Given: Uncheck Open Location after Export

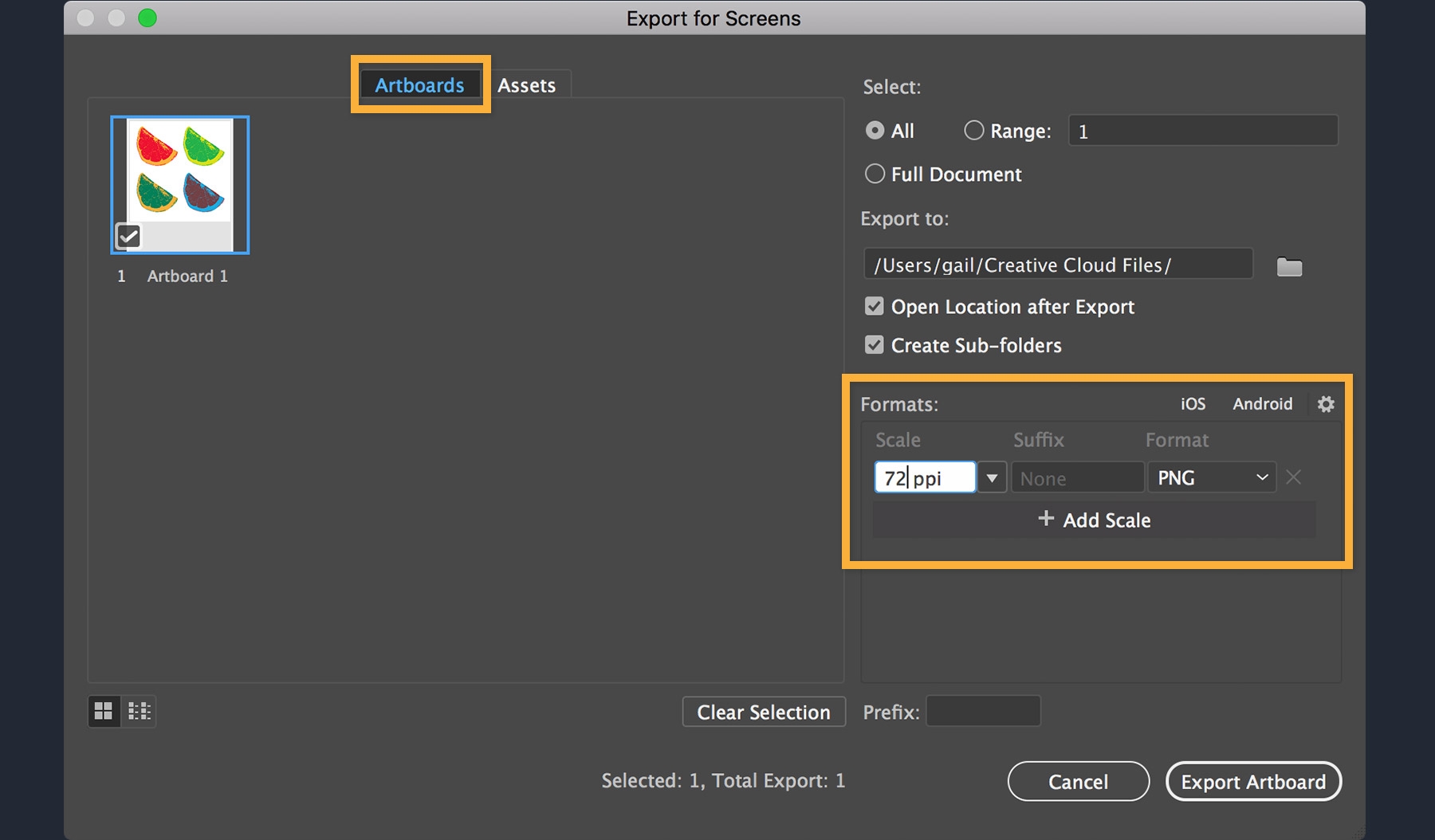Looking at the screenshot, I should point(874,306).
